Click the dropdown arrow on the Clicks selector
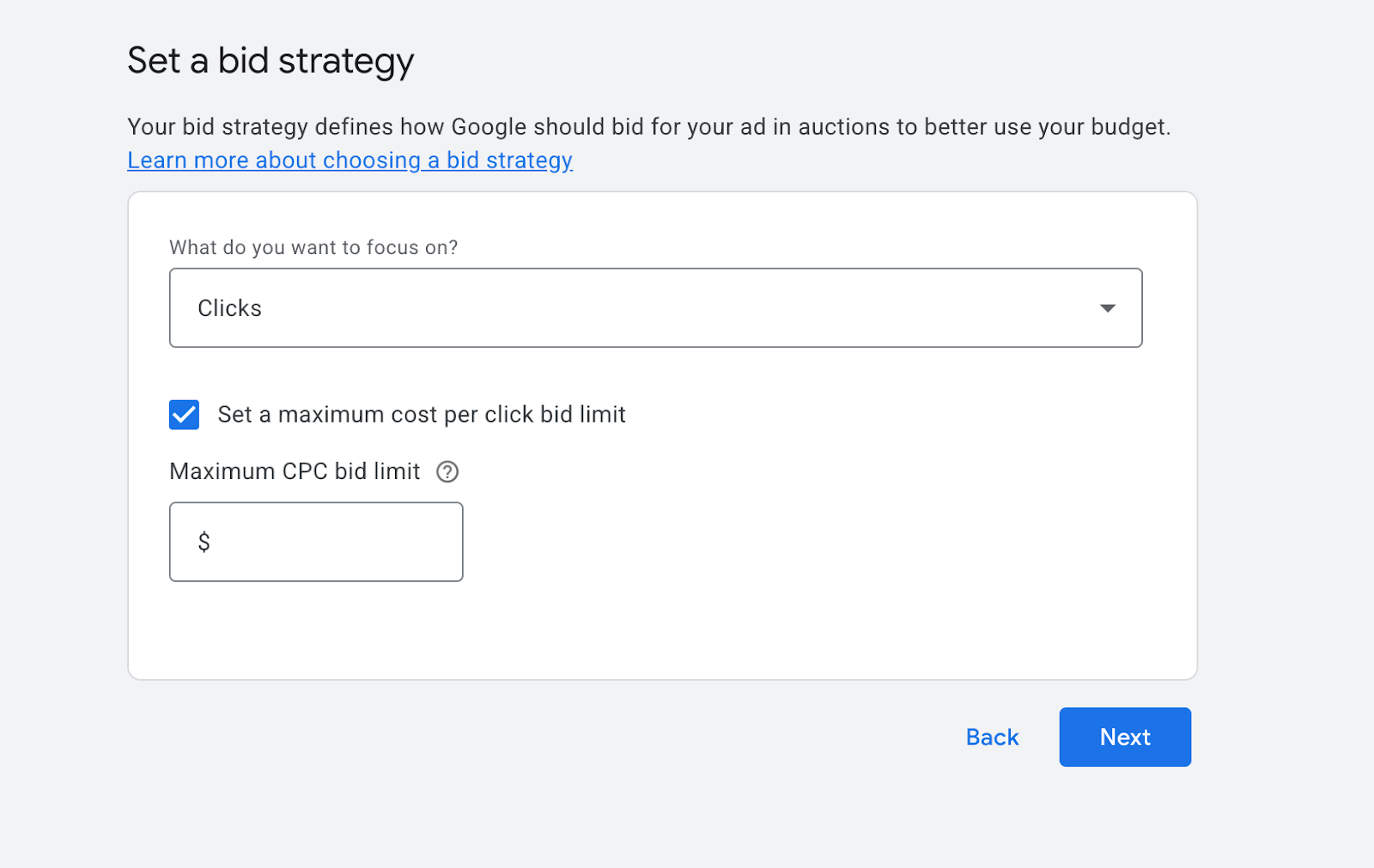 click(x=1108, y=307)
